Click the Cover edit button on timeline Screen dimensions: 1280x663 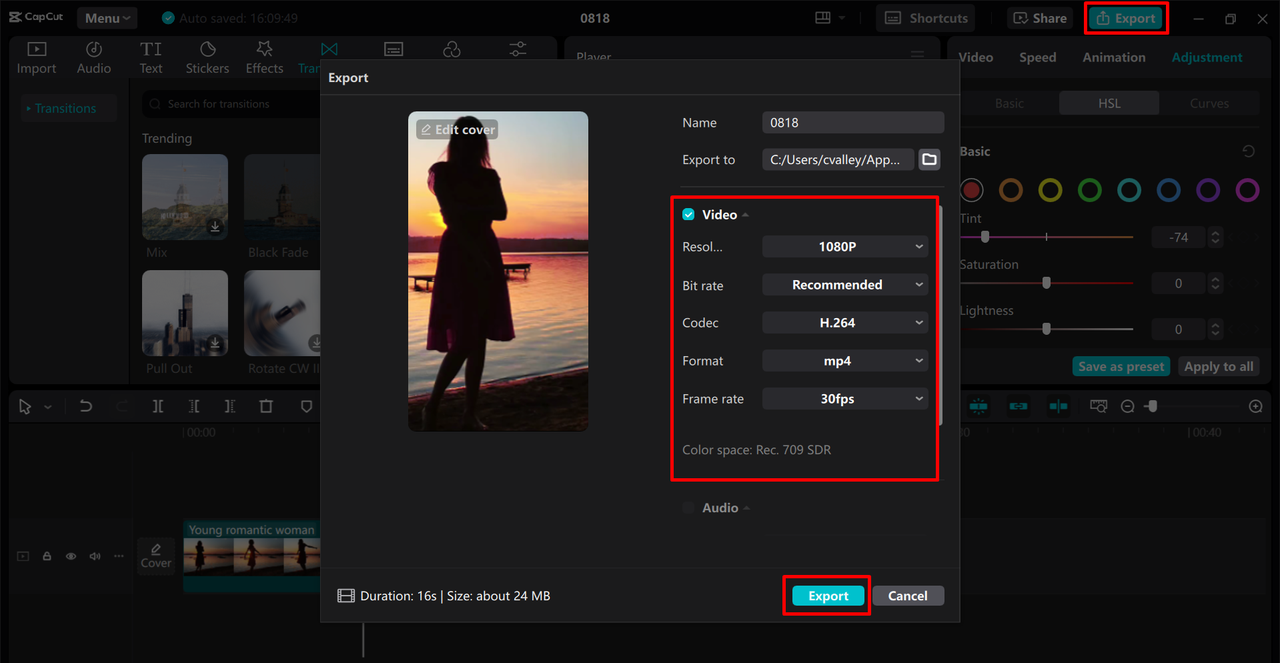coord(156,556)
